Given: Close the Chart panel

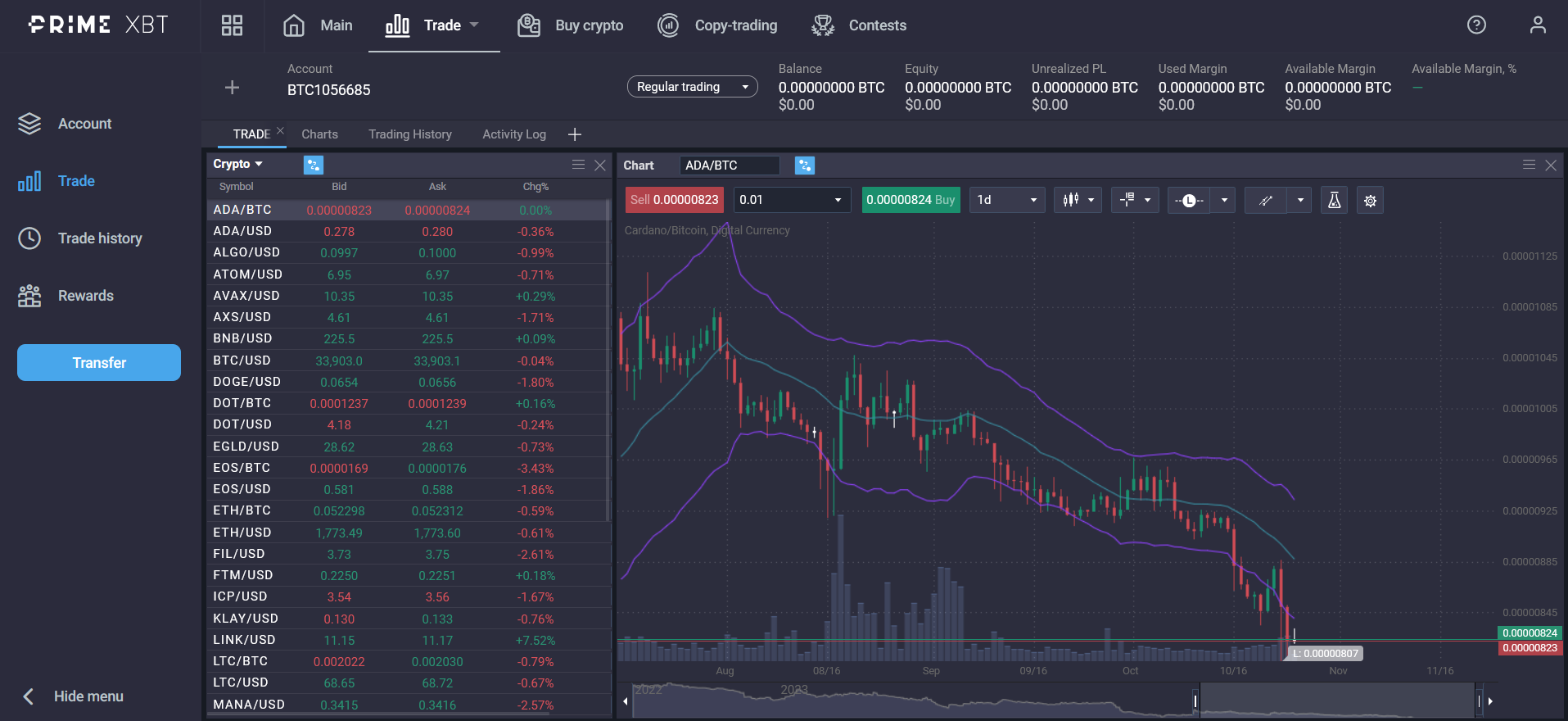Looking at the screenshot, I should click(x=1551, y=165).
